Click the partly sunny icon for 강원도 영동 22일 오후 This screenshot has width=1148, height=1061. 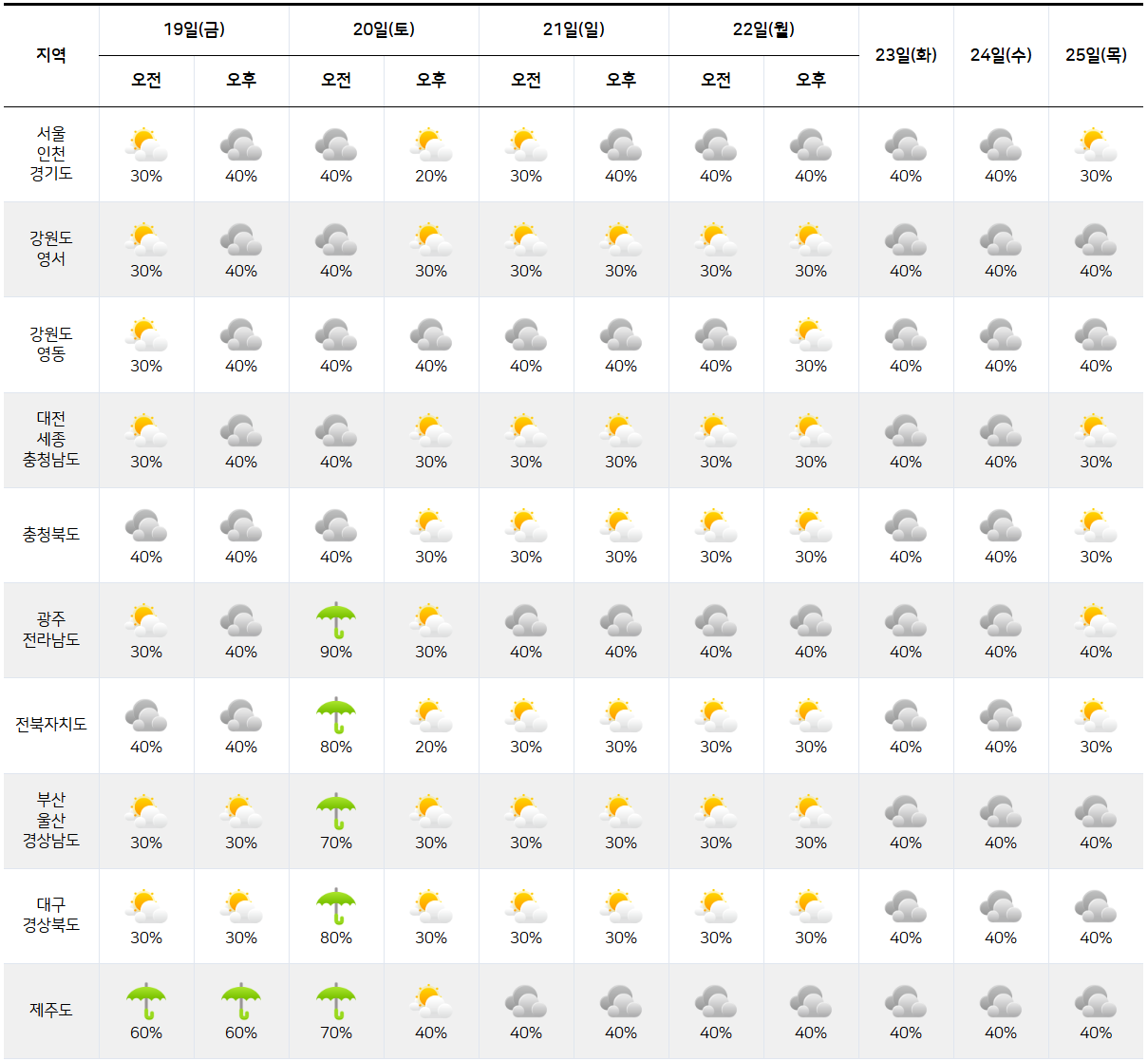[811, 335]
